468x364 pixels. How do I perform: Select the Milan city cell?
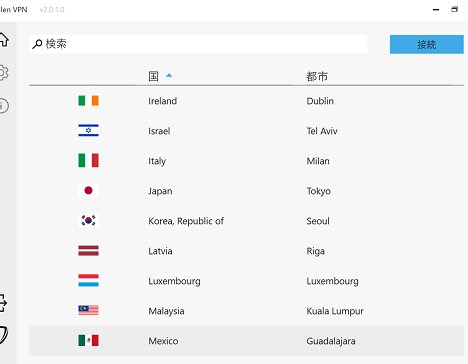click(318, 161)
